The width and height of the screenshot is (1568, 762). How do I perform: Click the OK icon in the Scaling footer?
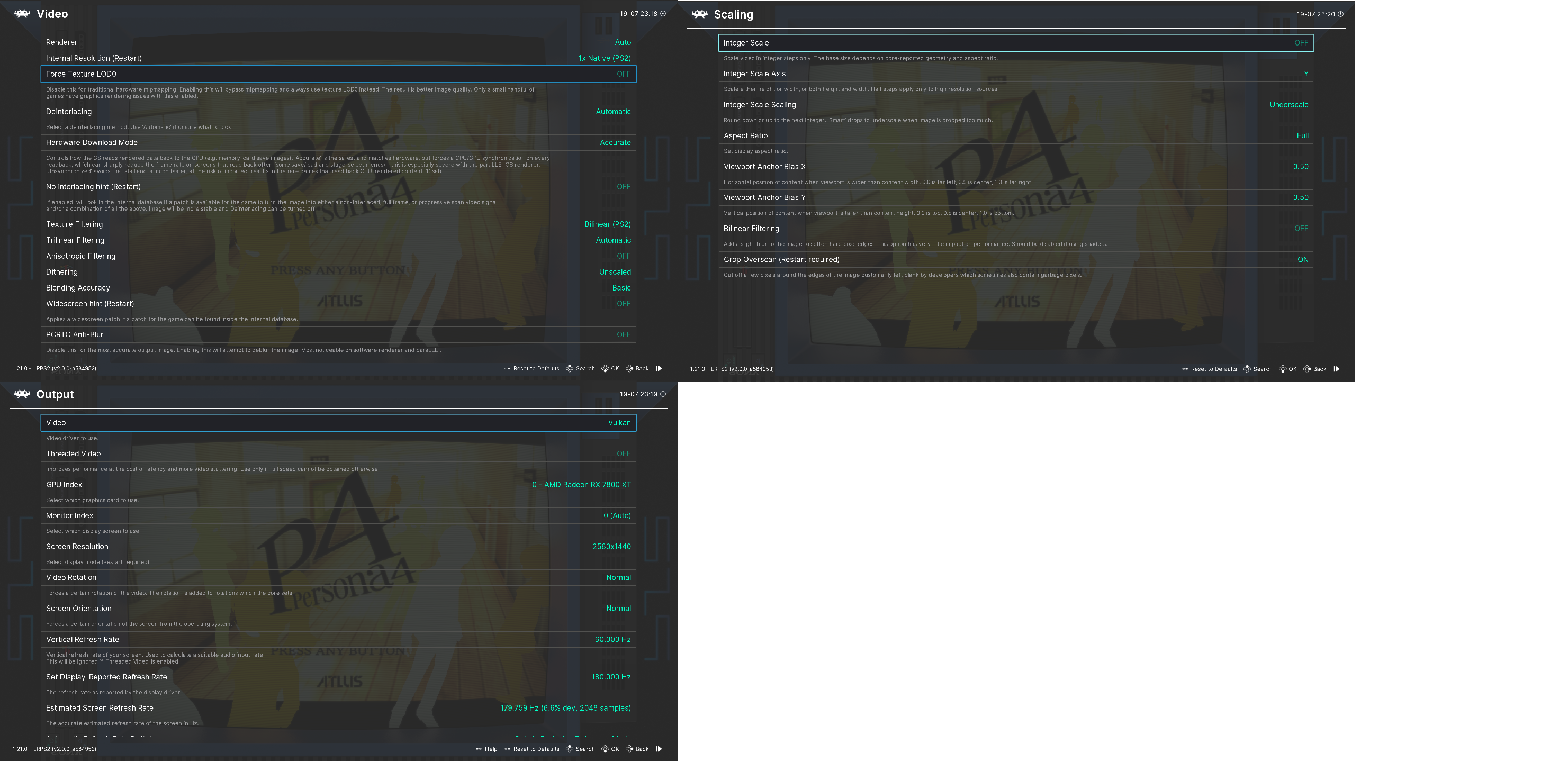[1283, 369]
